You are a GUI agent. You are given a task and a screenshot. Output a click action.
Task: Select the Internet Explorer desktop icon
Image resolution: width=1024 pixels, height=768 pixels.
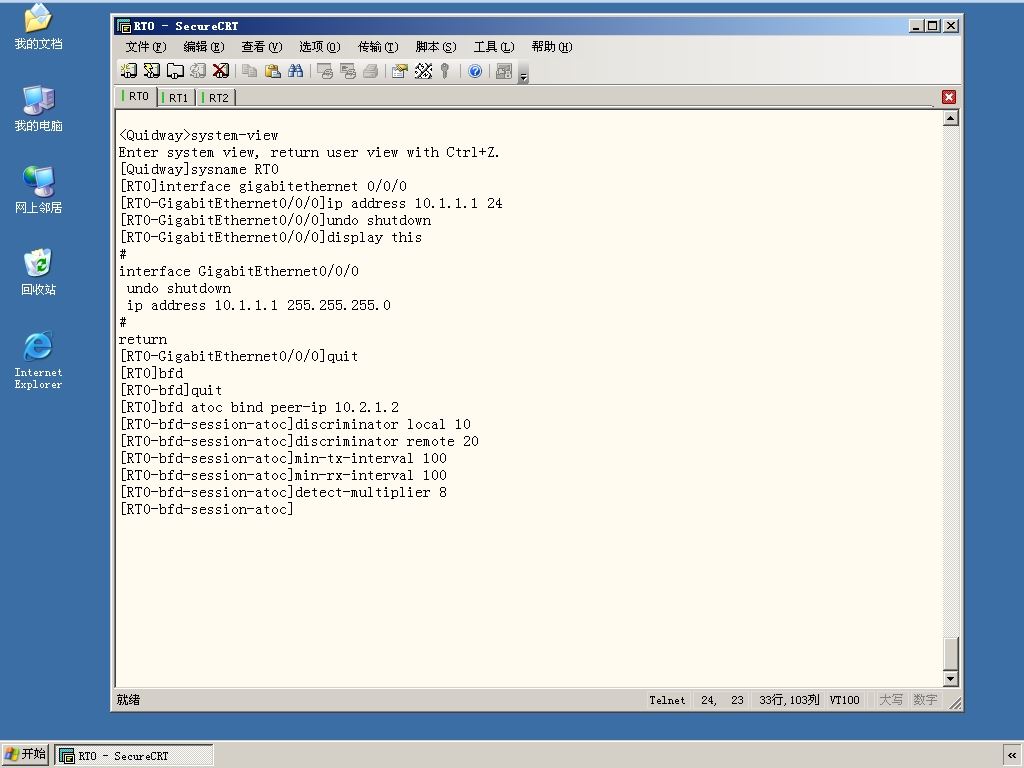point(38,360)
